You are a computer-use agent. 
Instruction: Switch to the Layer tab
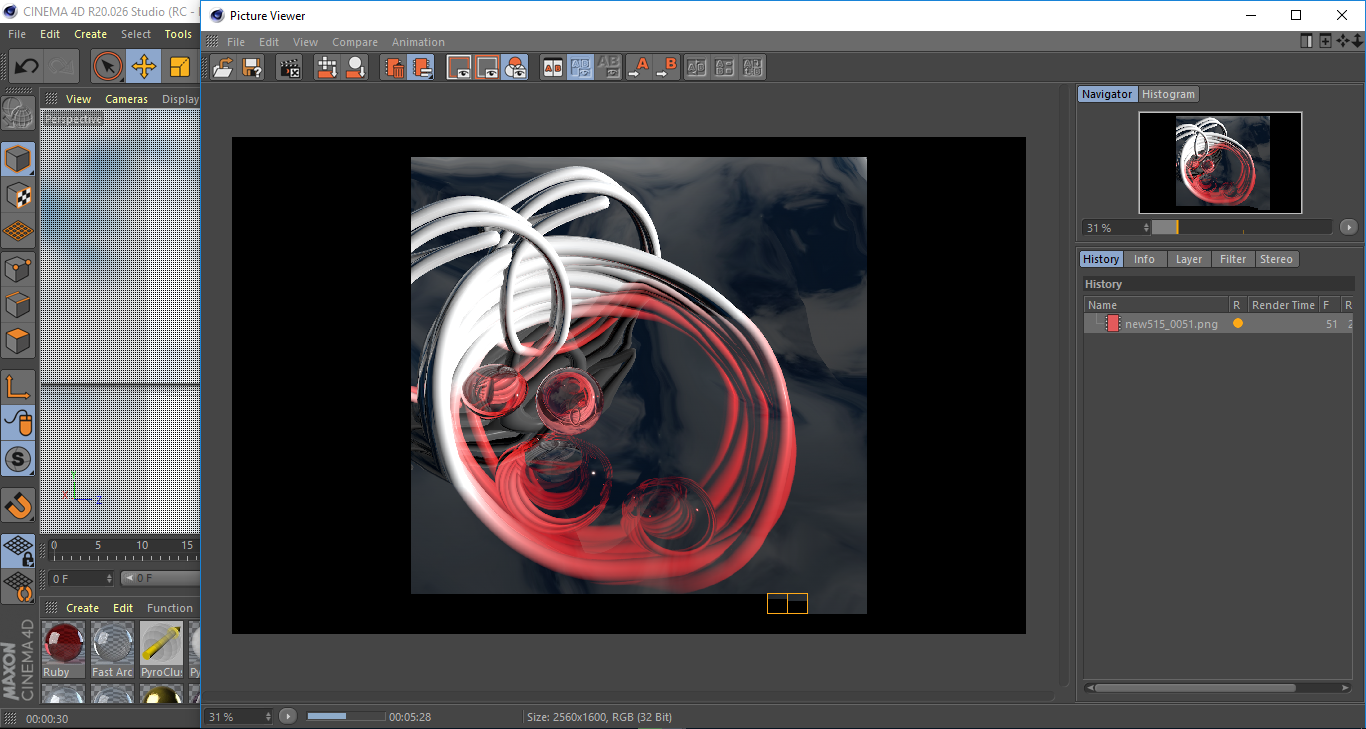click(1189, 259)
